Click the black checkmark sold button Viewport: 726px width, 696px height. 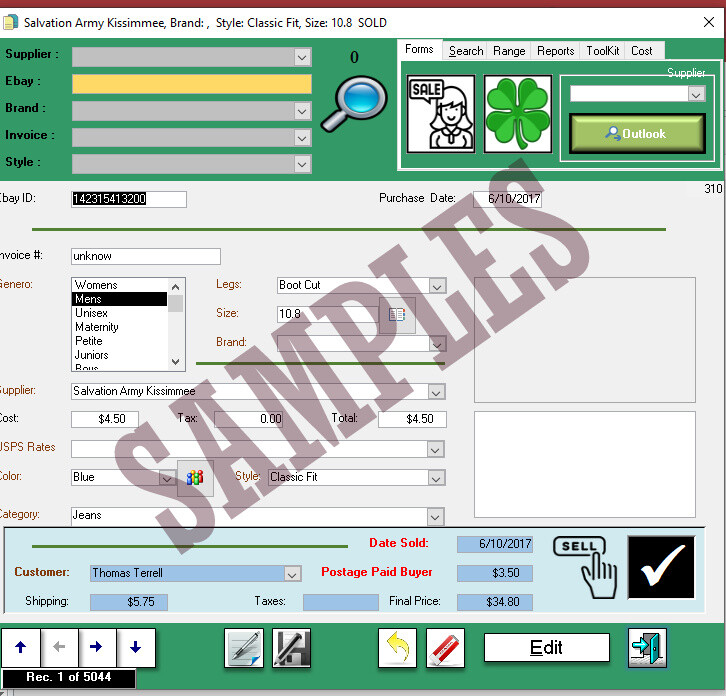661,567
